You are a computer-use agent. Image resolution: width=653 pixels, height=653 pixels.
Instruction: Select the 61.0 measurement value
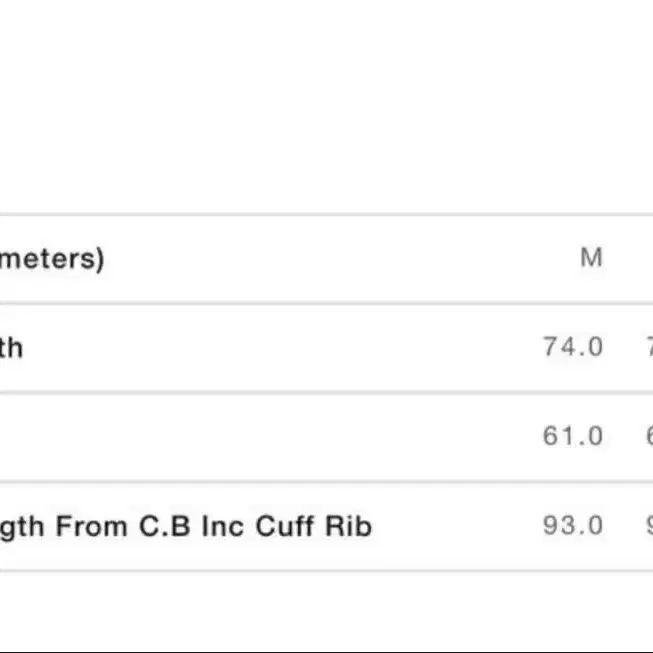[573, 436]
